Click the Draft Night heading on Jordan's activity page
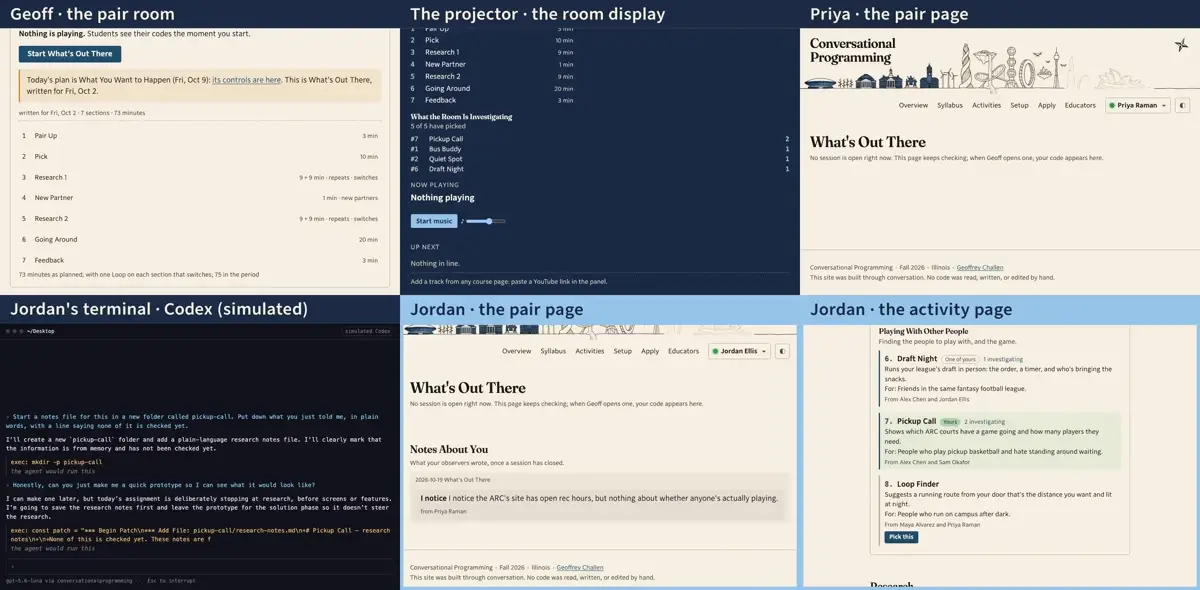Viewport: 1200px width, 590px height. click(x=917, y=359)
